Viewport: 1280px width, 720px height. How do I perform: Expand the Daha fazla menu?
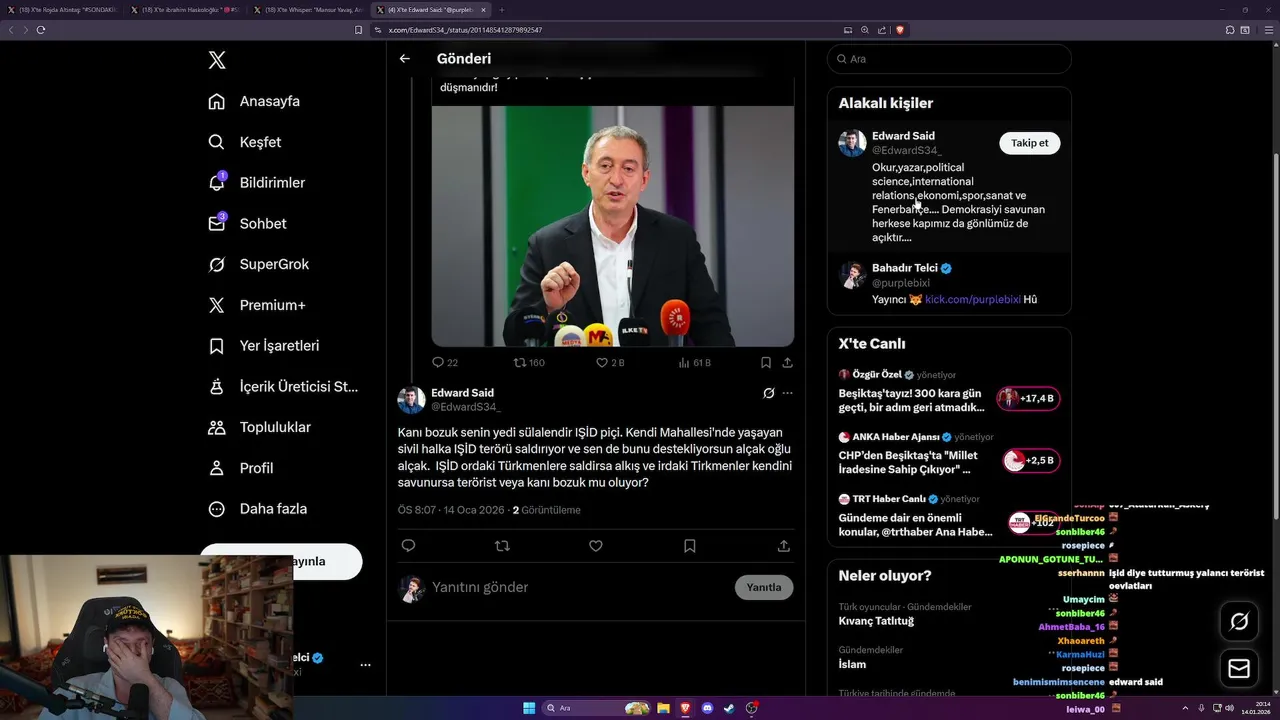258,509
